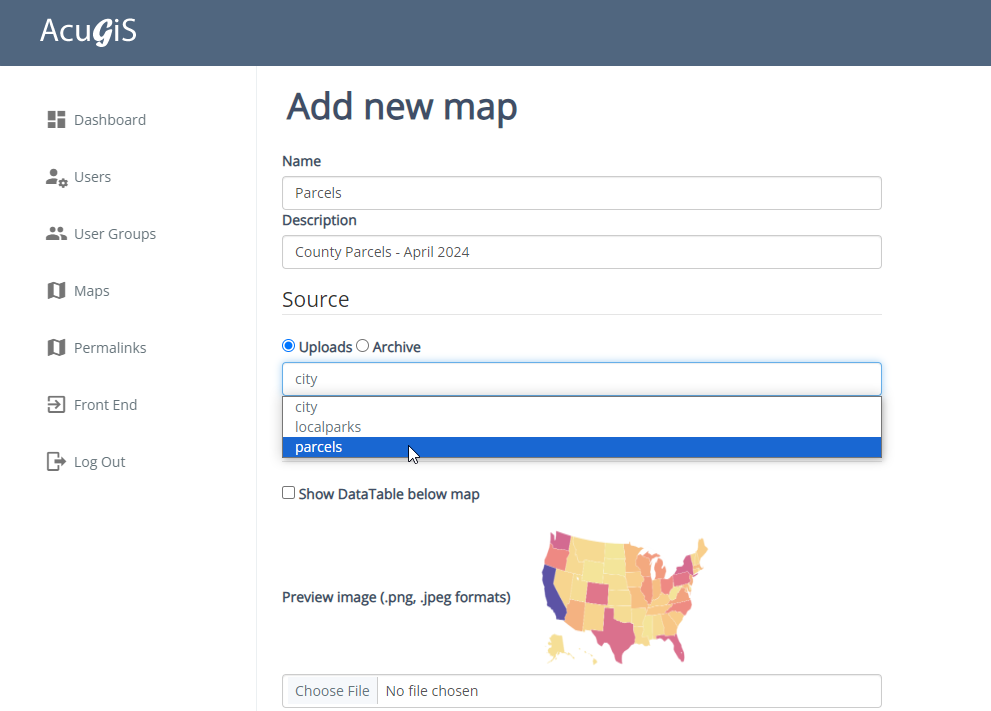Viewport: 991px width, 711px height.
Task: Click the Log Out link text
Action: (100, 462)
